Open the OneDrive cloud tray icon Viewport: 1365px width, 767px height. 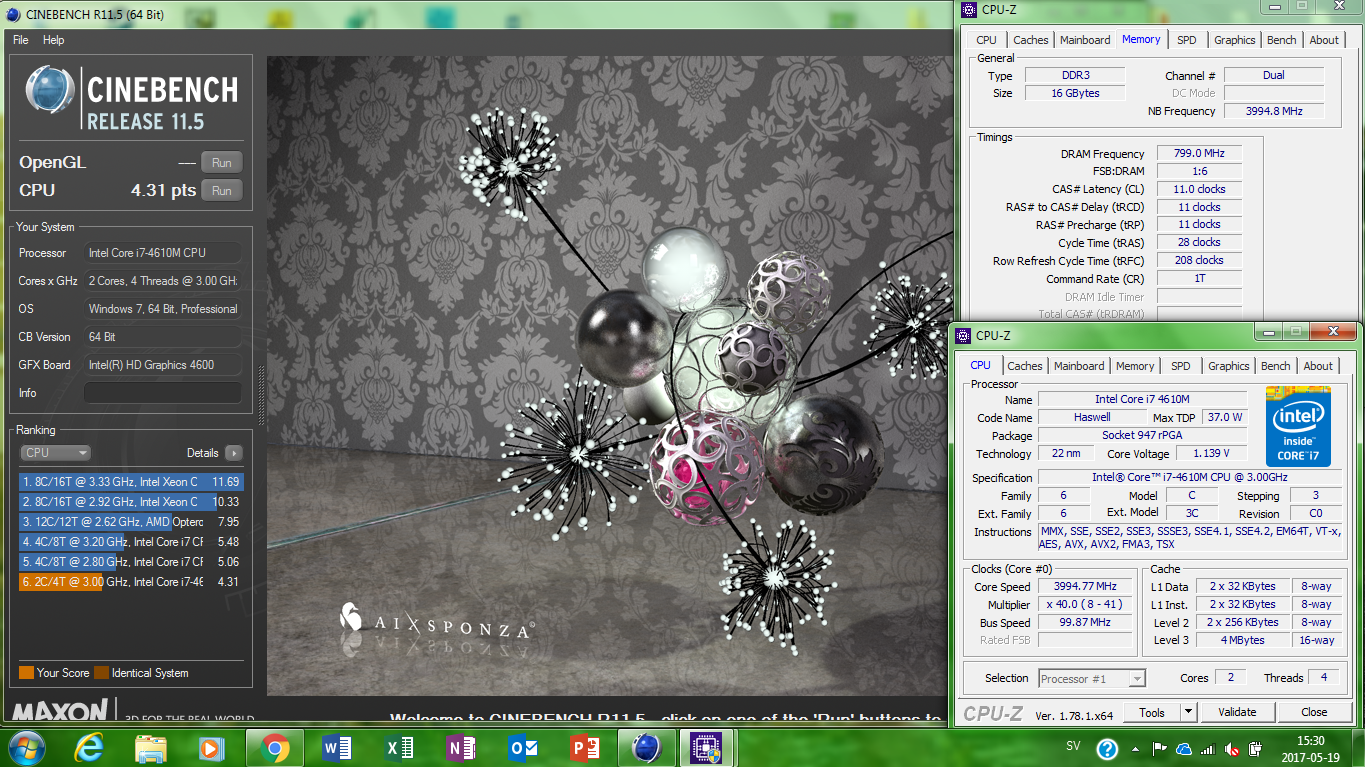(1184, 748)
